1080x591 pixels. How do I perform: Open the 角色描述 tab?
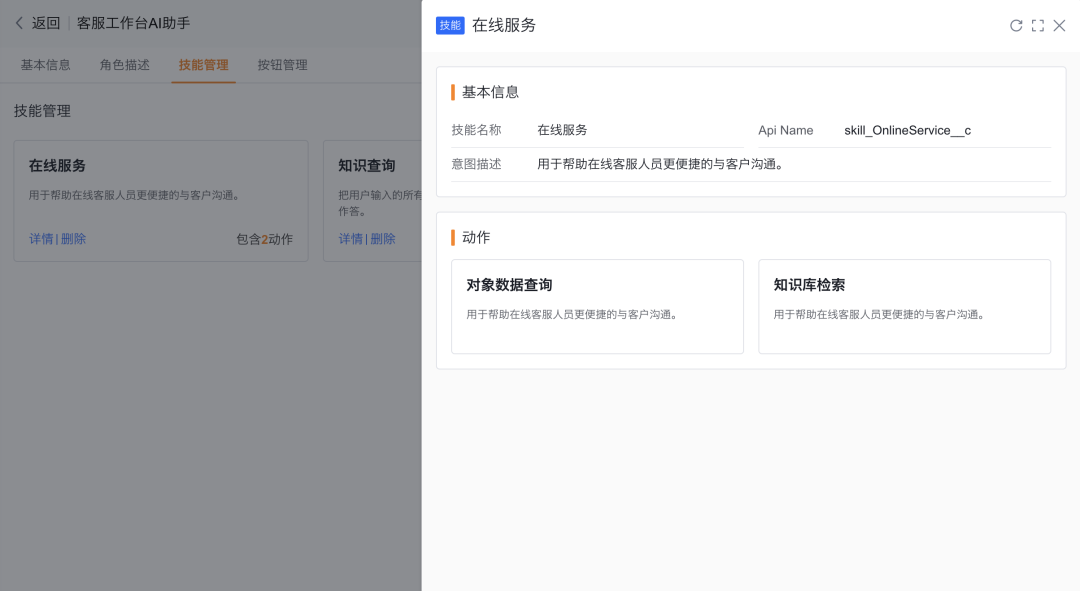click(x=125, y=65)
